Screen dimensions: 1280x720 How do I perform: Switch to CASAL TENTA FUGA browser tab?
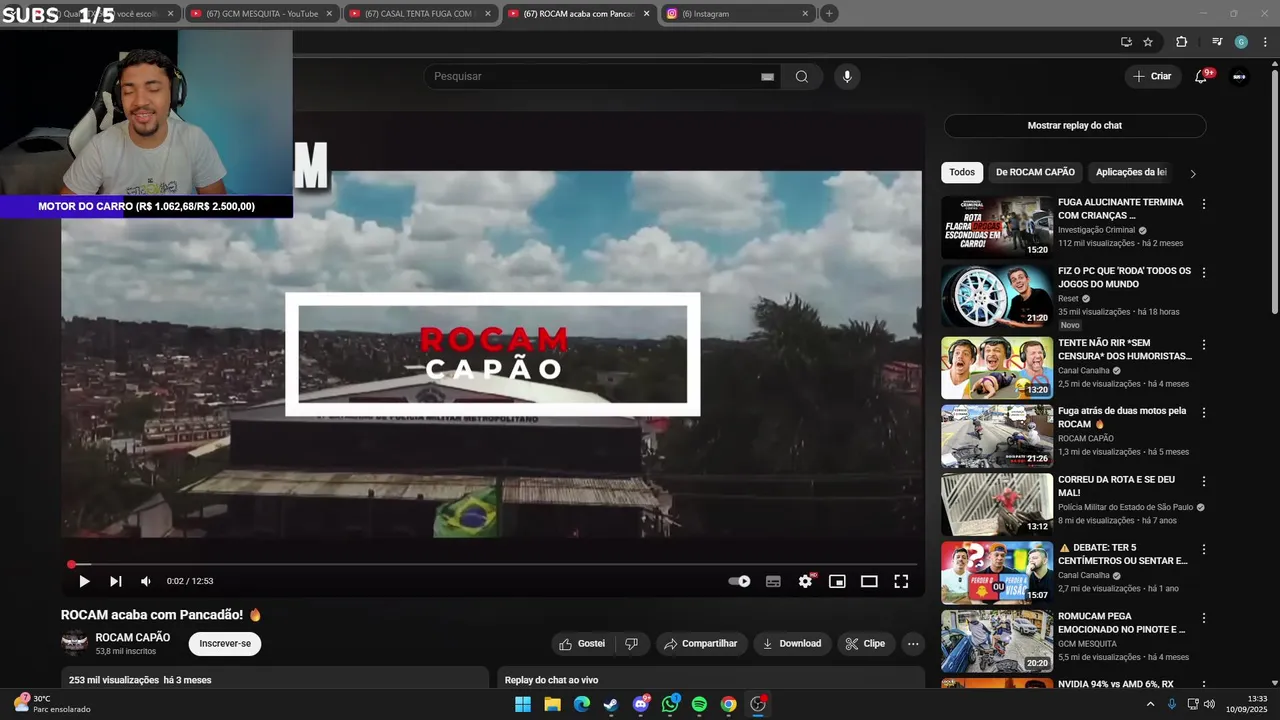click(419, 14)
